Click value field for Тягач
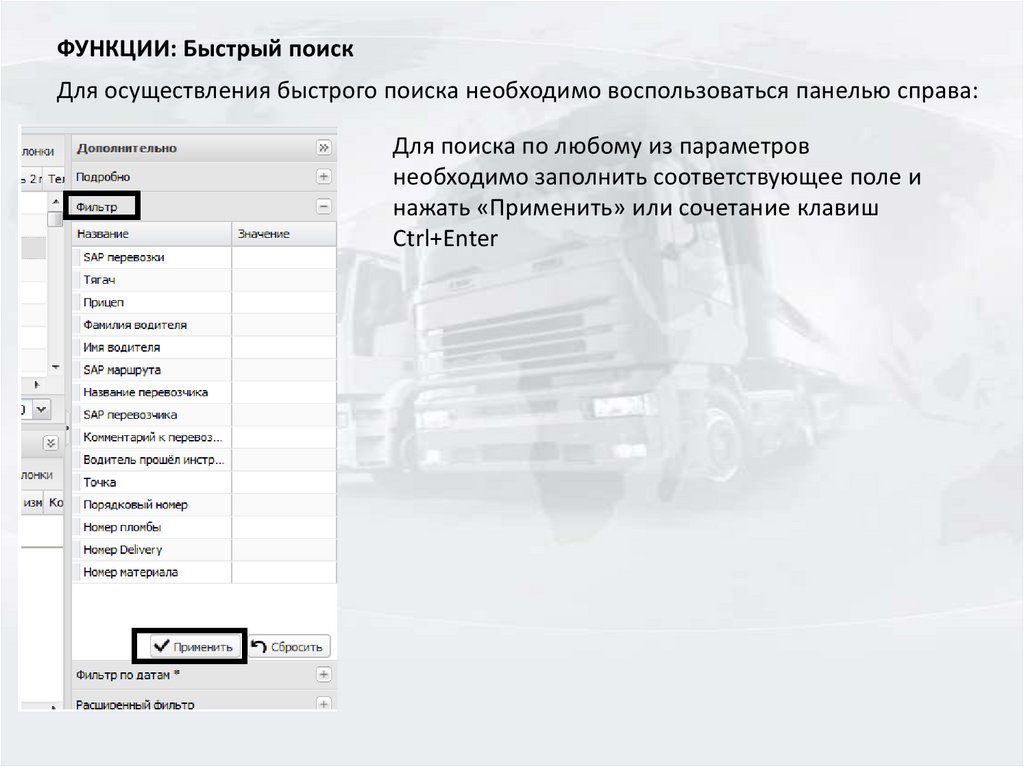 284,280
